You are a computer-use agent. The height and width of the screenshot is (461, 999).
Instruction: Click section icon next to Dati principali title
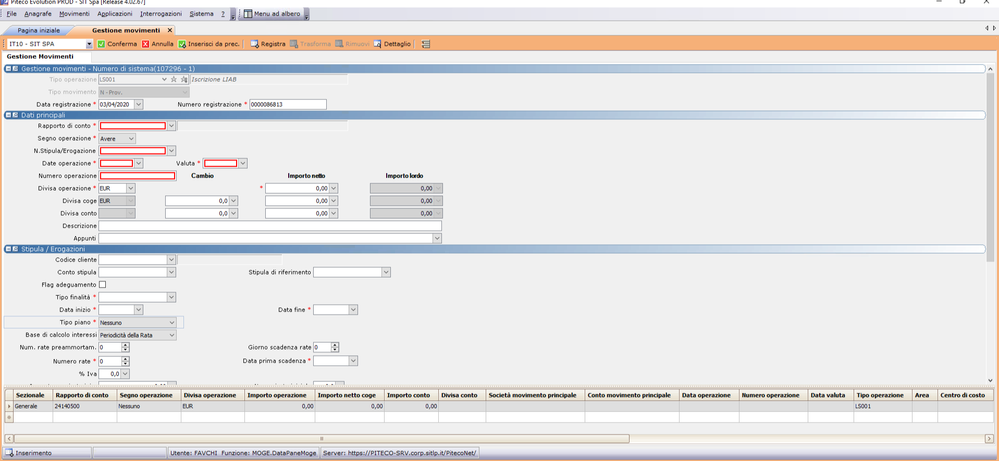coord(15,115)
